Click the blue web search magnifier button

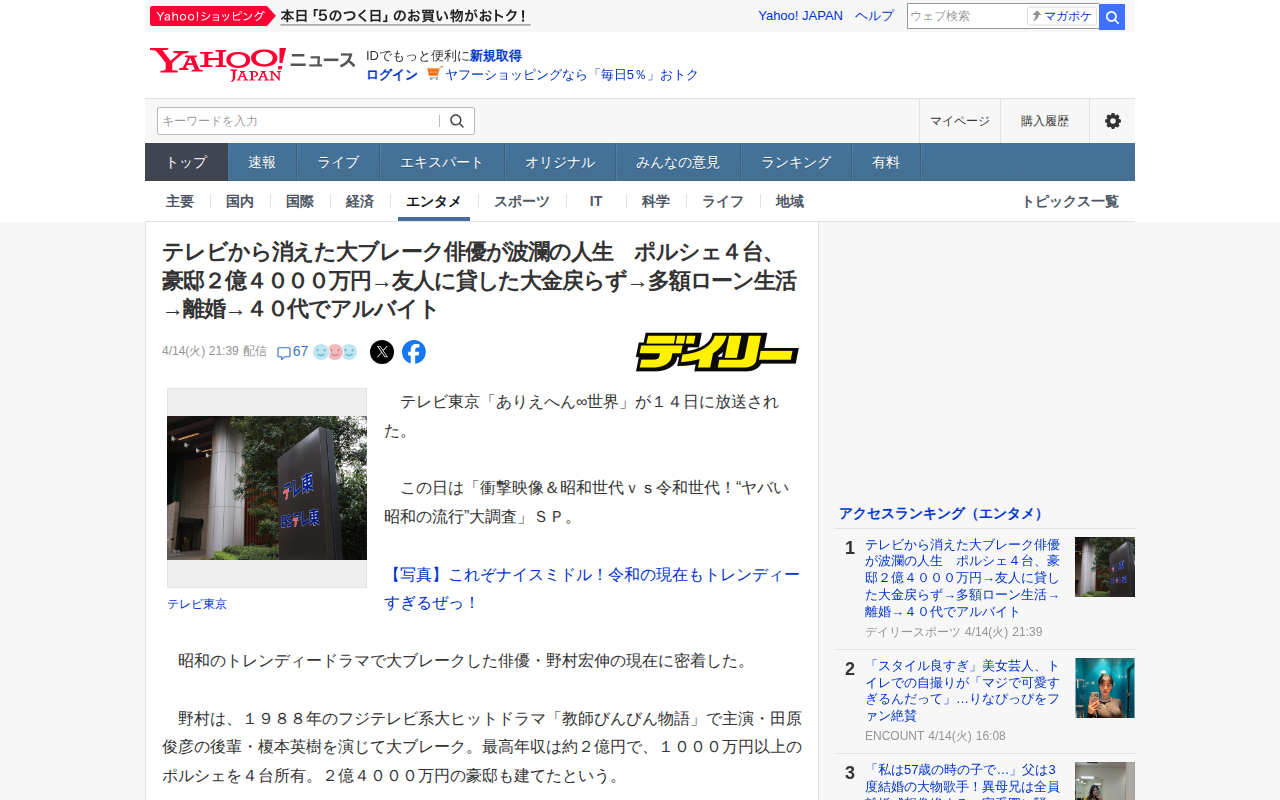[x=1112, y=17]
